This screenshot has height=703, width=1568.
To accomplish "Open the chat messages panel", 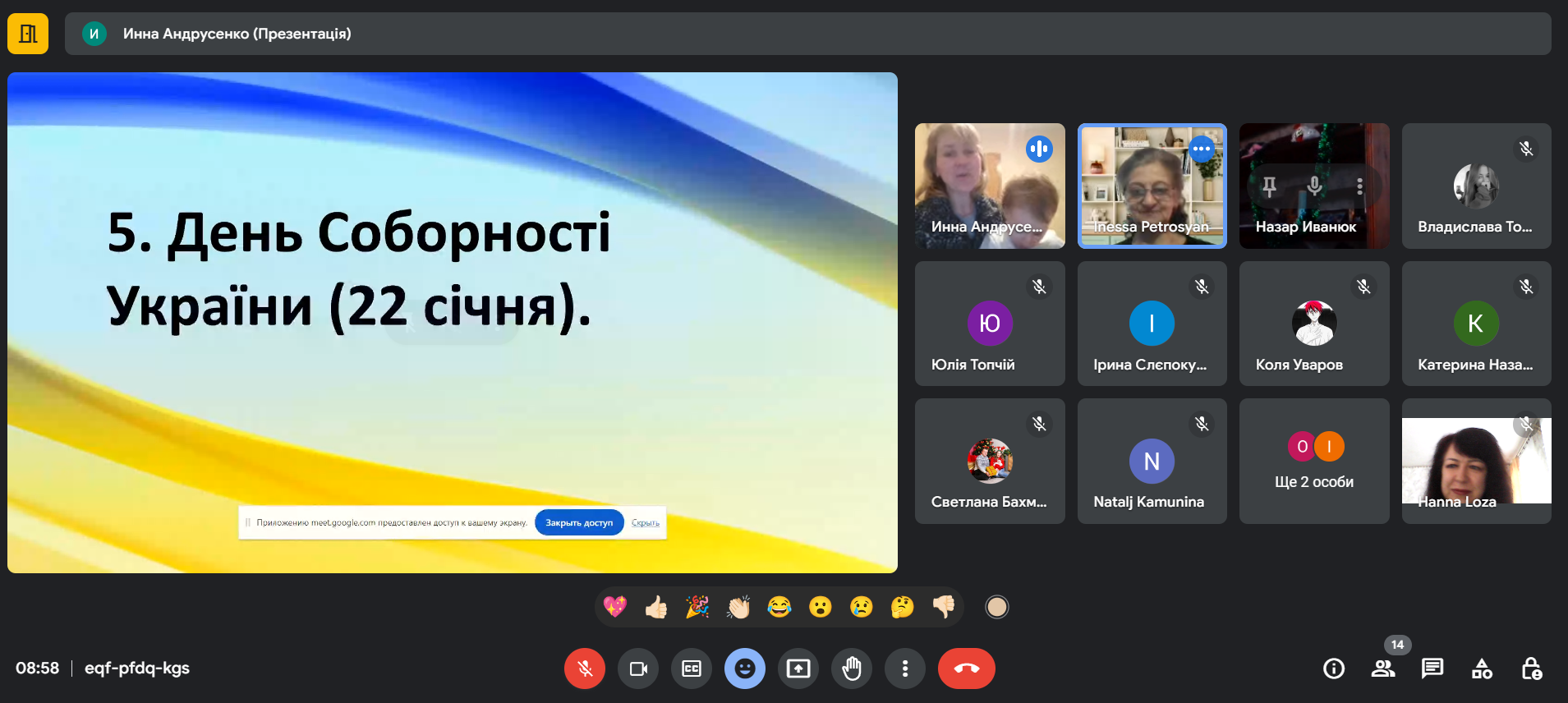I will coord(1432,669).
